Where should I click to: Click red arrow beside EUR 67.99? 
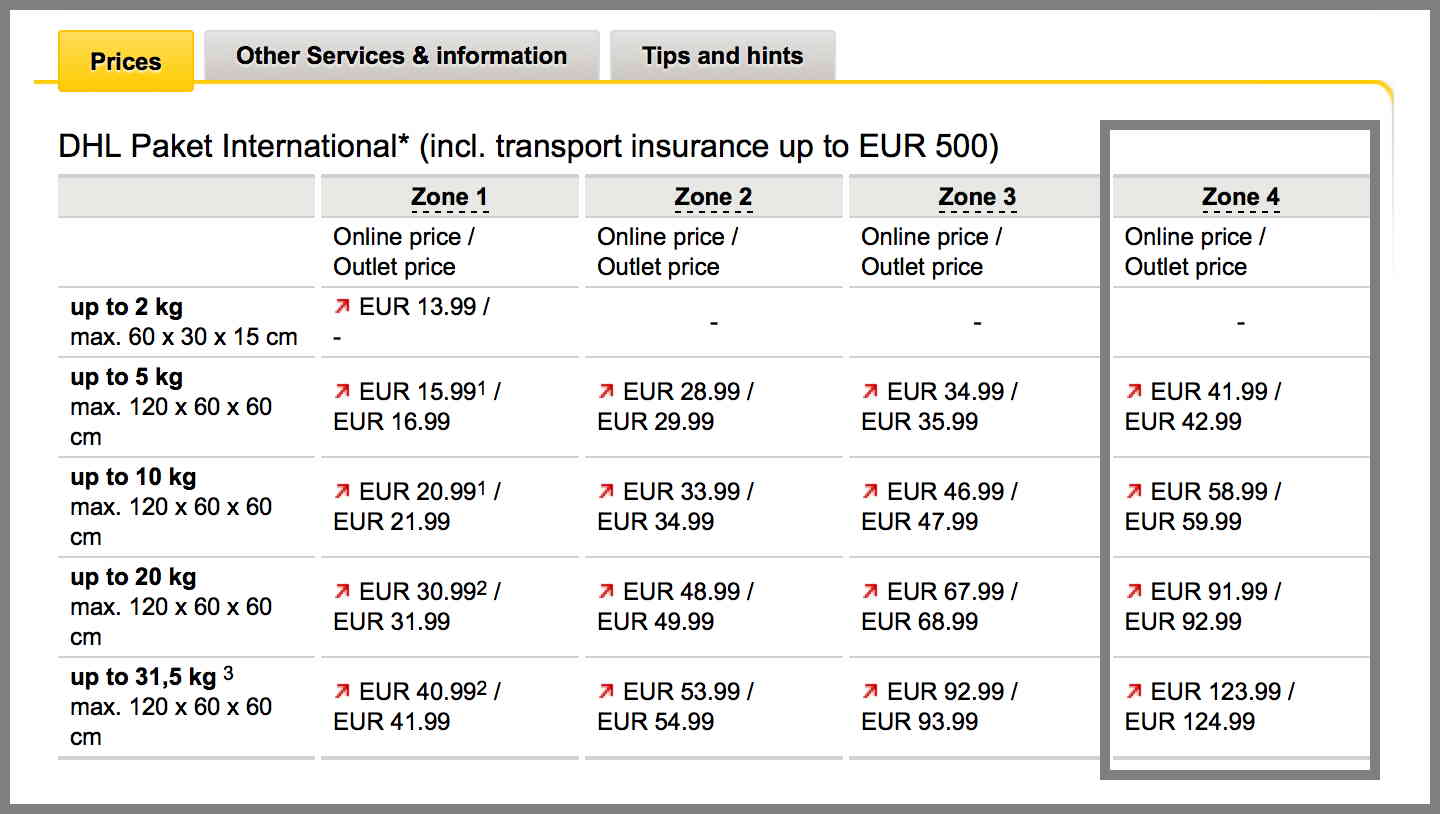tap(870, 591)
